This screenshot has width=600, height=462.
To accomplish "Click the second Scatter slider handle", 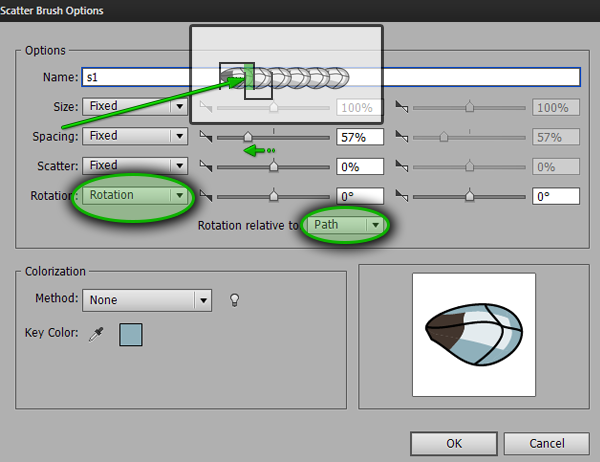I will 469,166.
